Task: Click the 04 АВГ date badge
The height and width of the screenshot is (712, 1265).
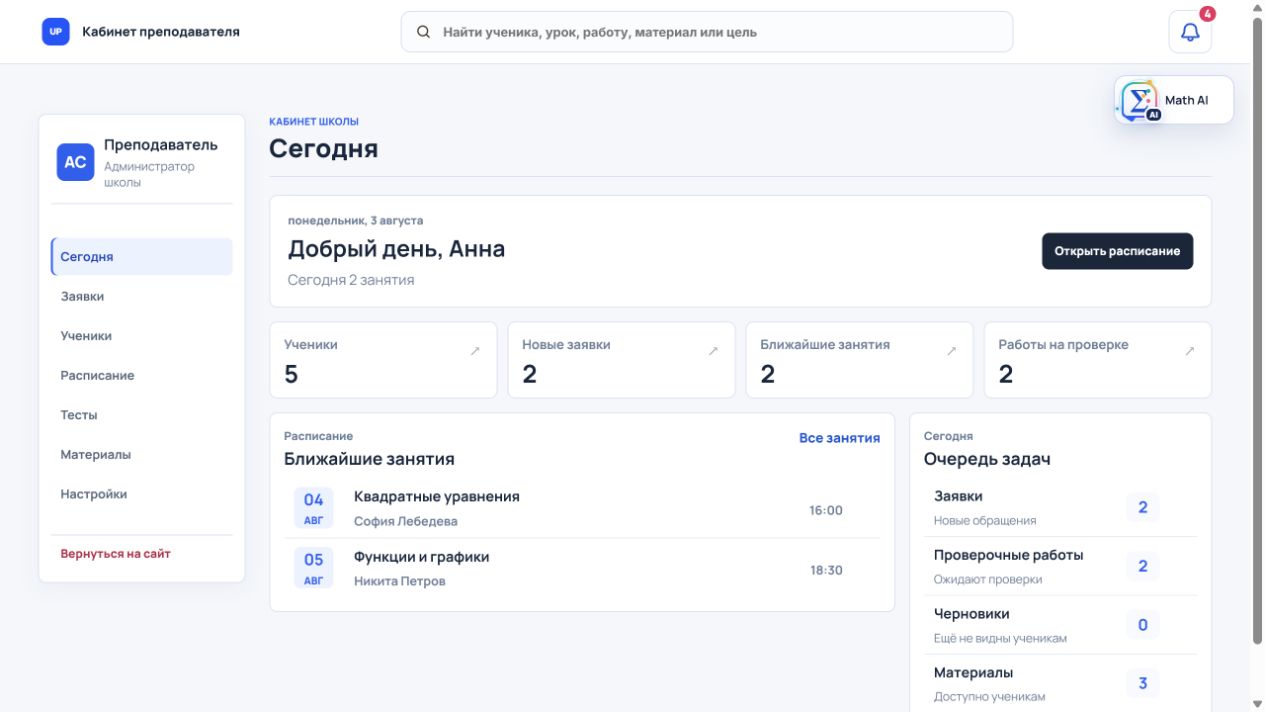Action: 314,508
